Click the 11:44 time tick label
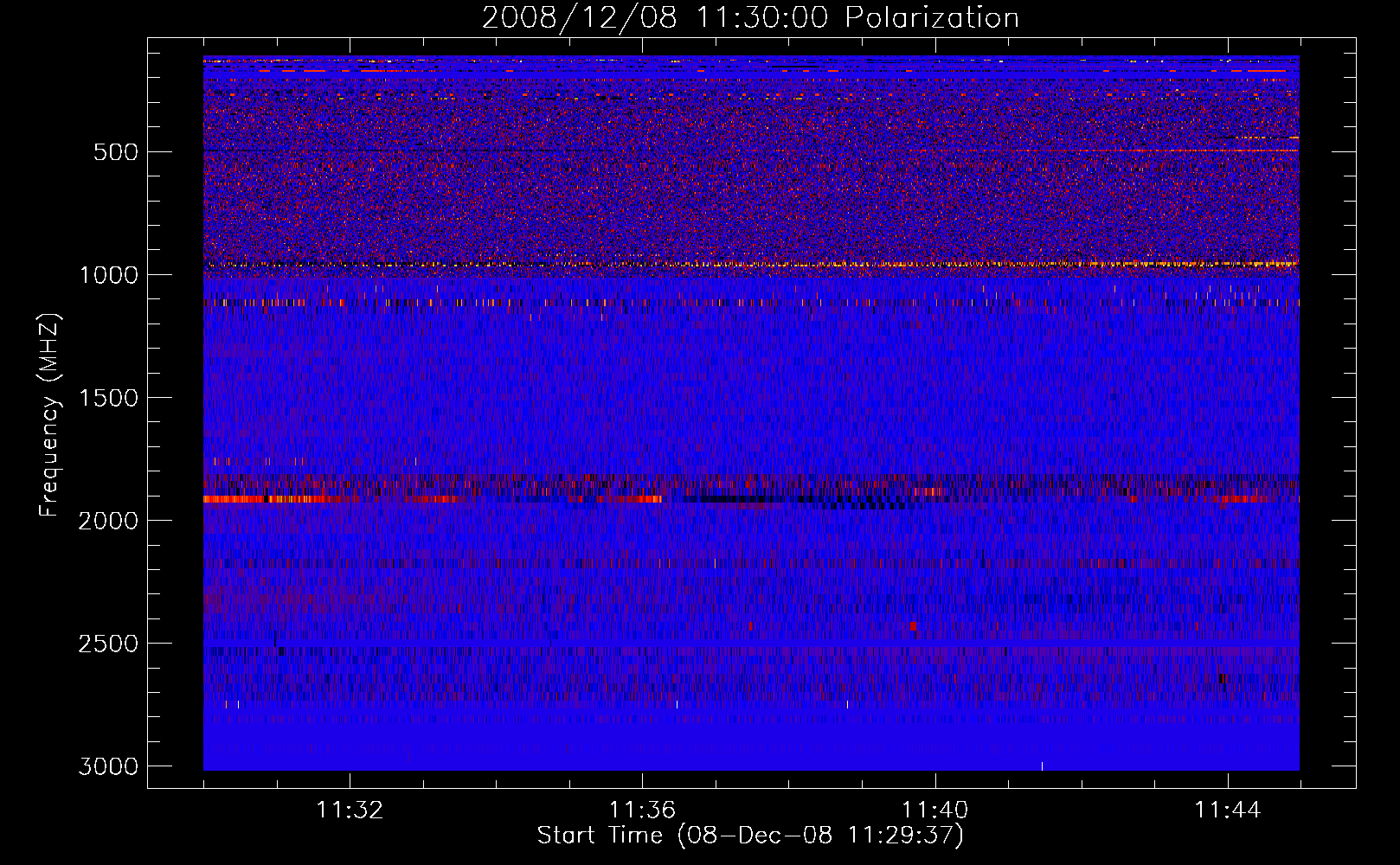 [1228, 811]
